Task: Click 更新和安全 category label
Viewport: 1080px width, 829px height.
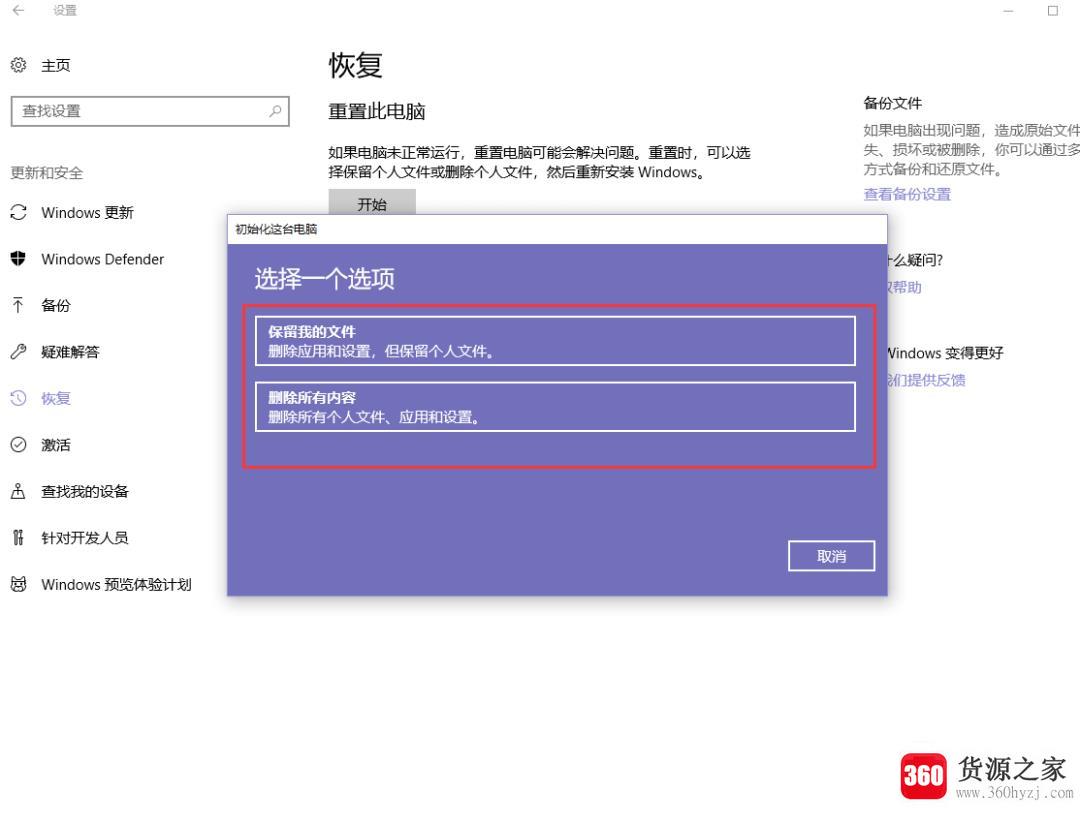Action: [x=47, y=173]
